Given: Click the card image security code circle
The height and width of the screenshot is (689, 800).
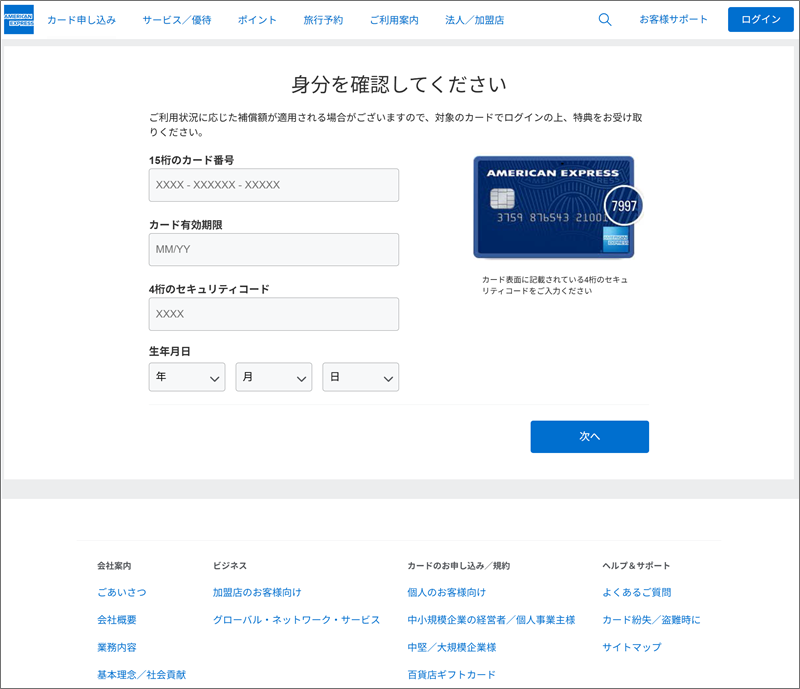Looking at the screenshot, I should [x=623, y=206].
